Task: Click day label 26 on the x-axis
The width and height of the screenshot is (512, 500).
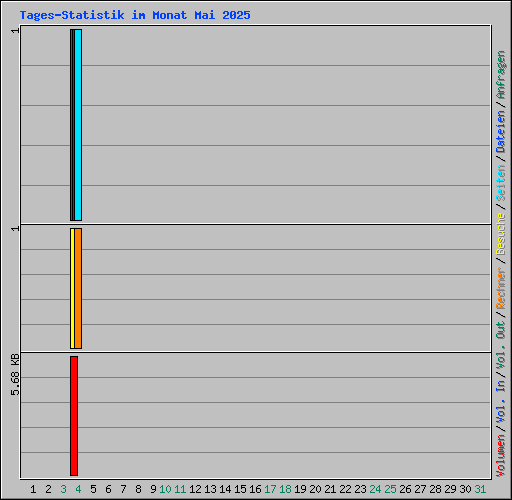Action: (x=405, y=489)
